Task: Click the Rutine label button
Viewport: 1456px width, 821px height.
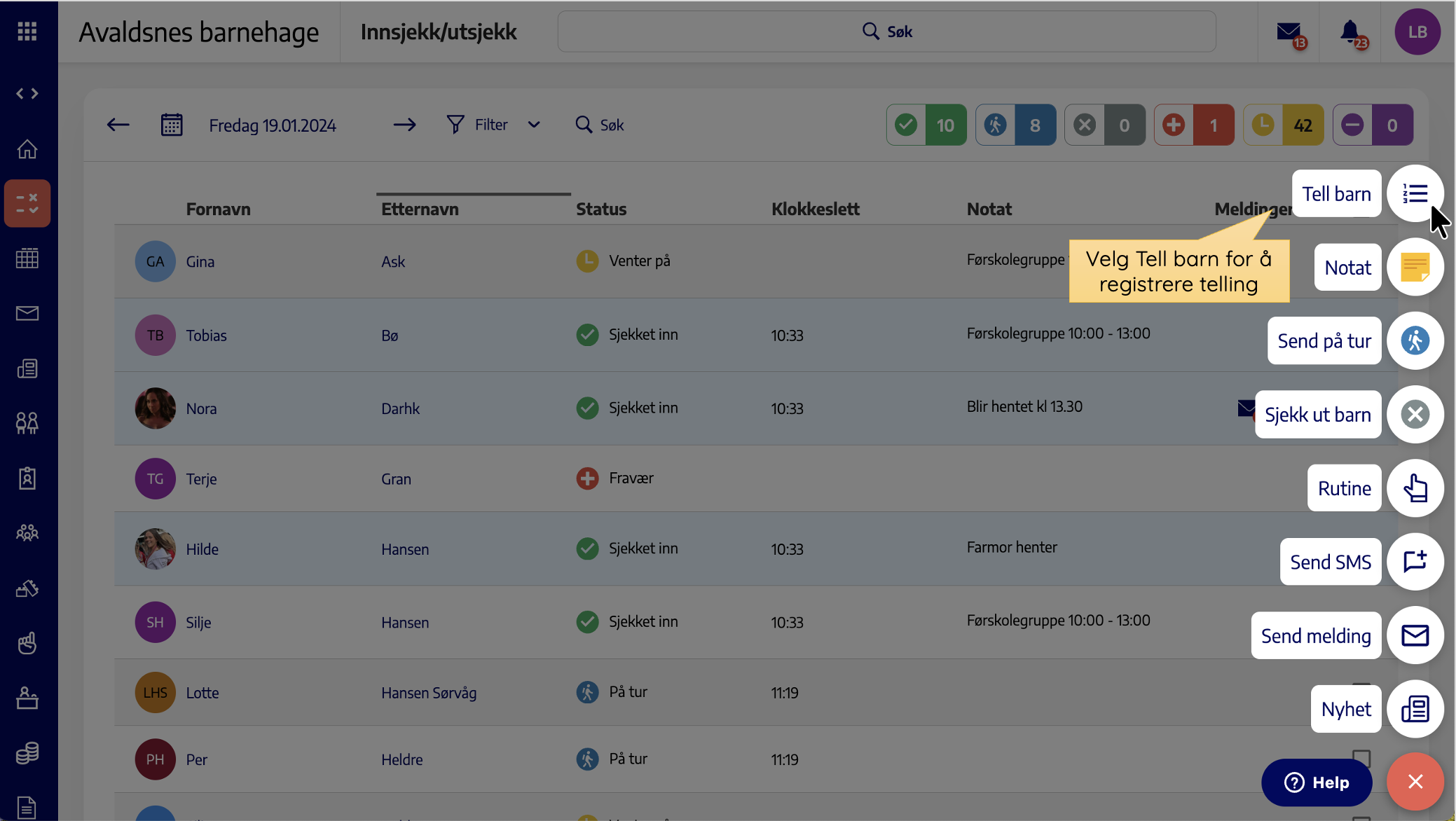Action: coord(1344,488)
